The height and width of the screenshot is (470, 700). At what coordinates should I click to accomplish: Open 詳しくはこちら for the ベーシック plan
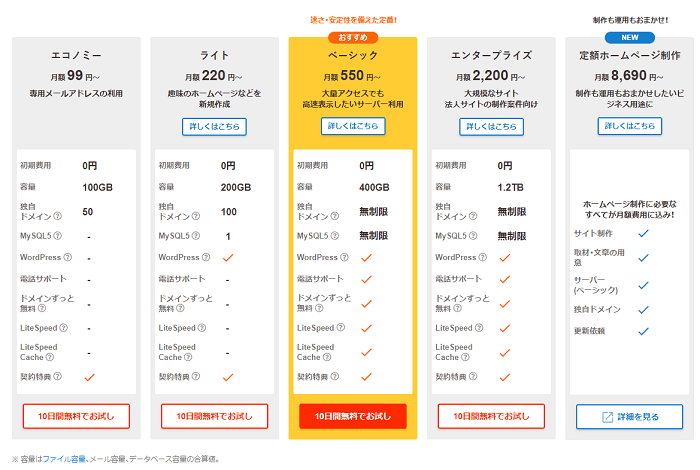[353, 126]
